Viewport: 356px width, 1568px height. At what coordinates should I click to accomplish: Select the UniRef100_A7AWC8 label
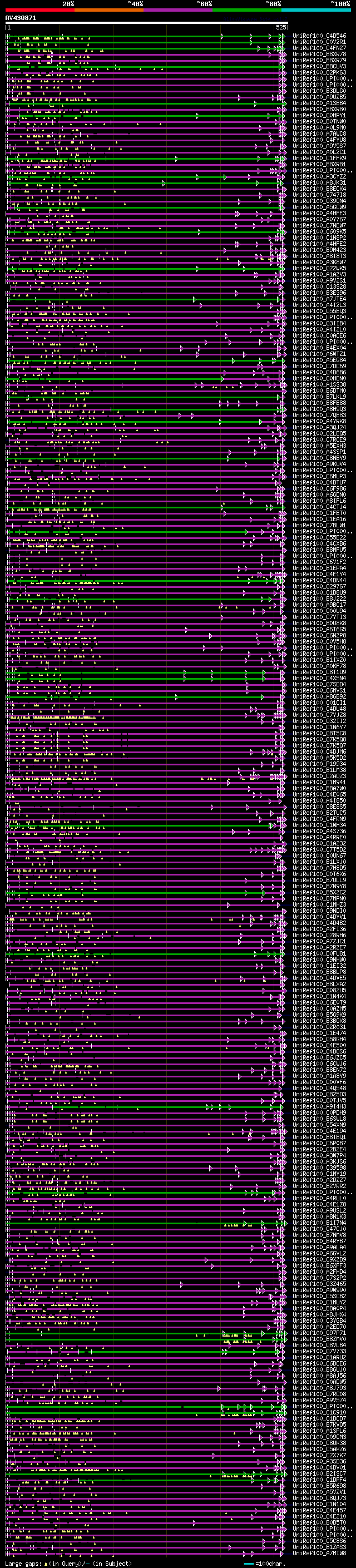(x=319, y=134)
